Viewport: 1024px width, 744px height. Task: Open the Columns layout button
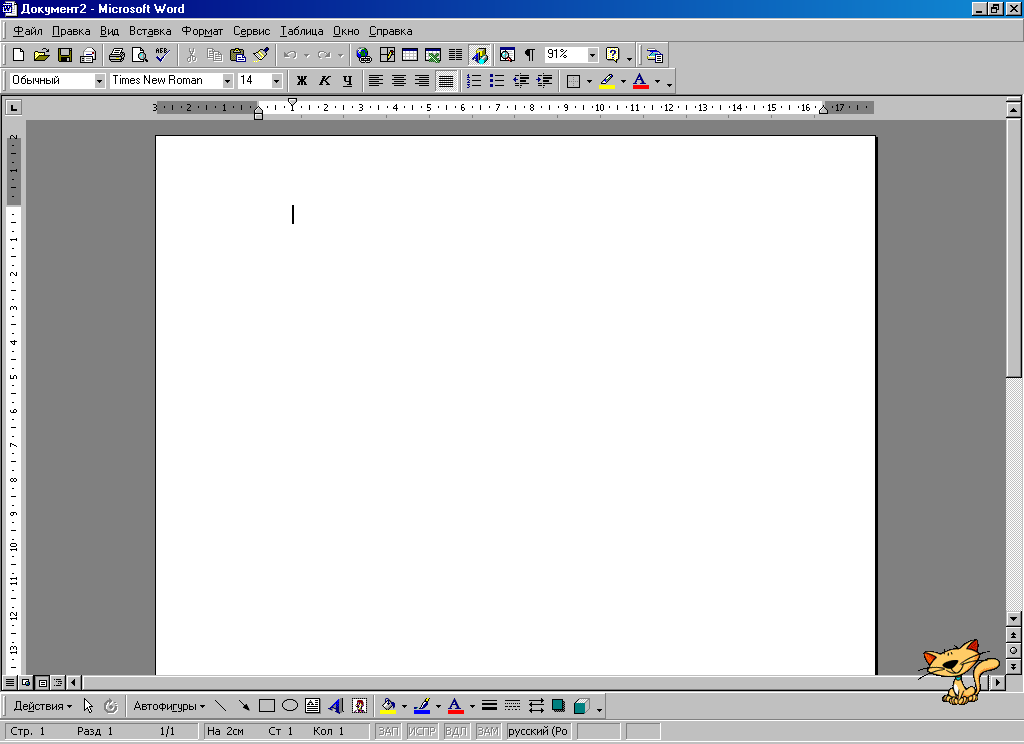455,56
